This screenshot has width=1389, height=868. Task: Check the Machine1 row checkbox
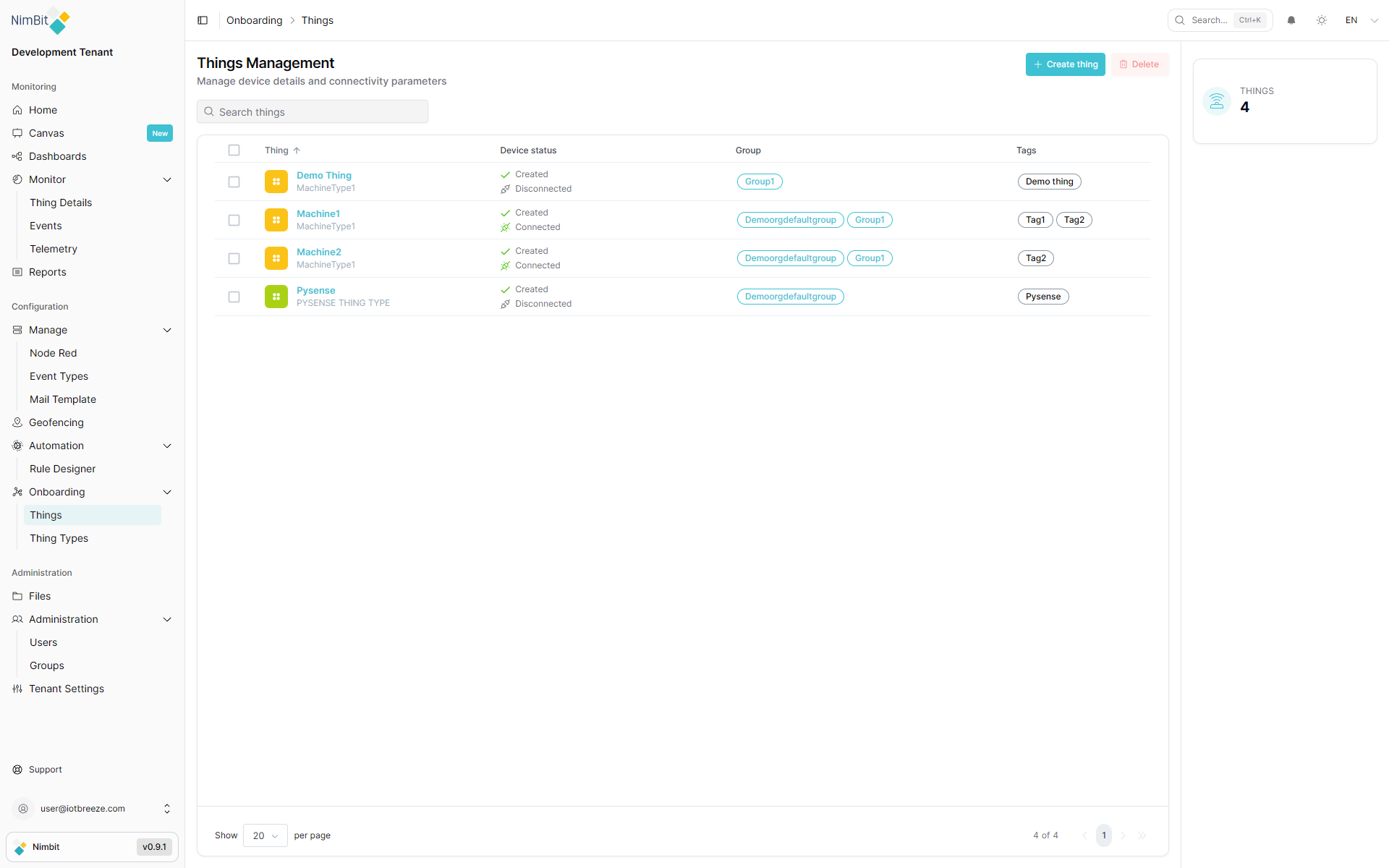coord(234,220)
